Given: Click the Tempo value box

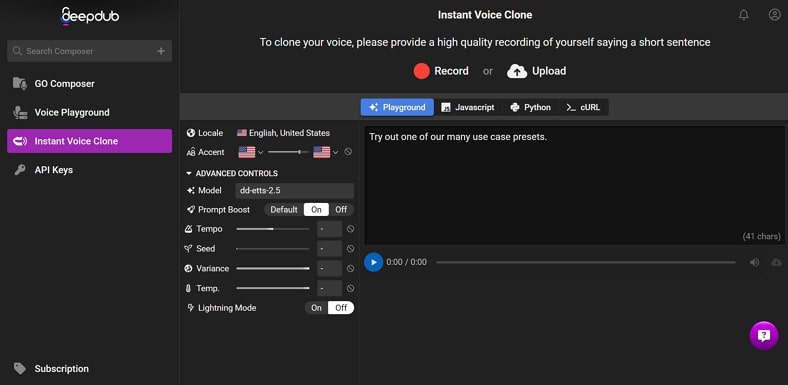Looking at the screenshot, I should coord(329,229).
